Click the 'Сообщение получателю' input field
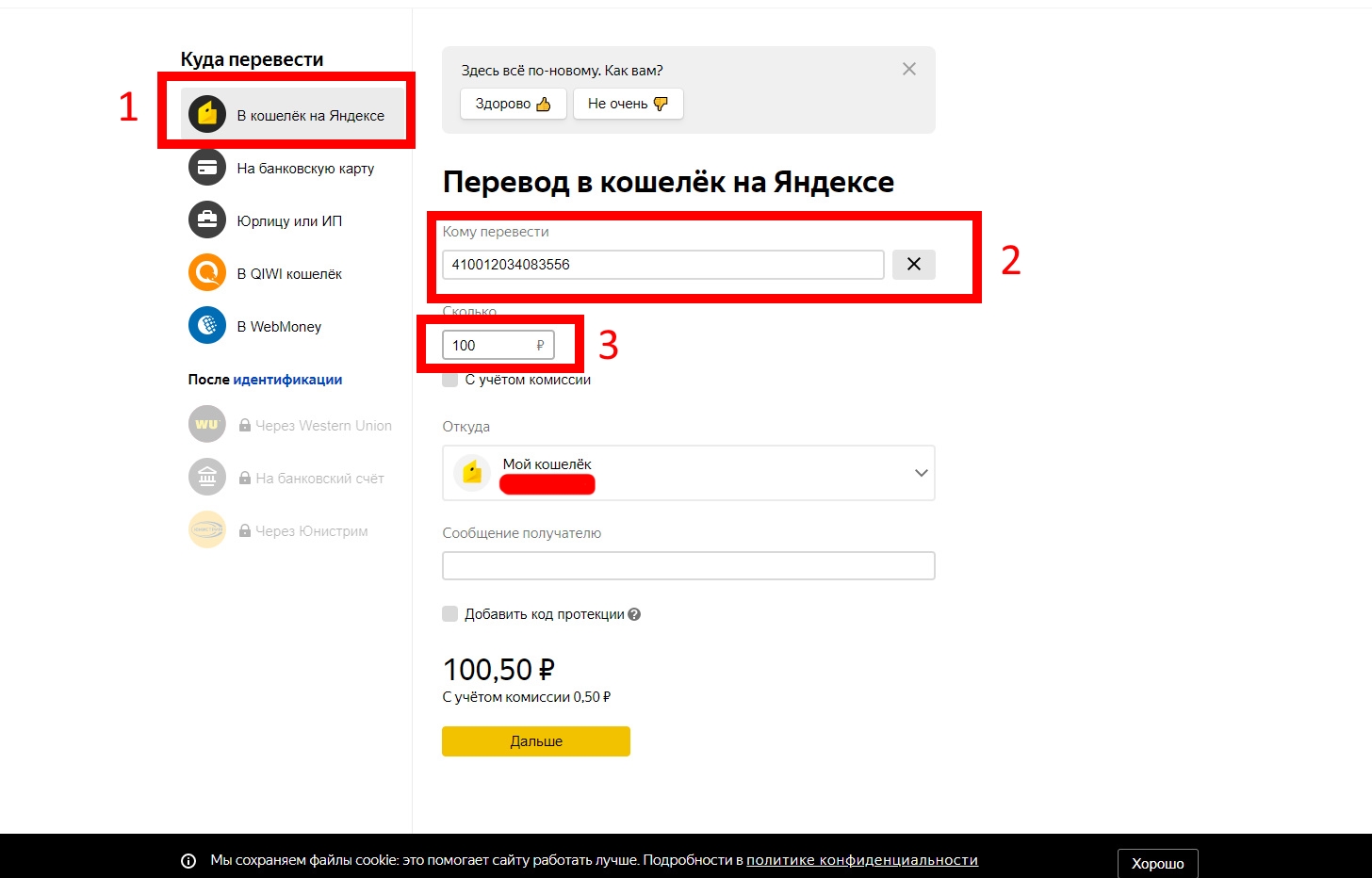Image resolution: width=1372 pixels, height=878 pixels. coord(688,565)
